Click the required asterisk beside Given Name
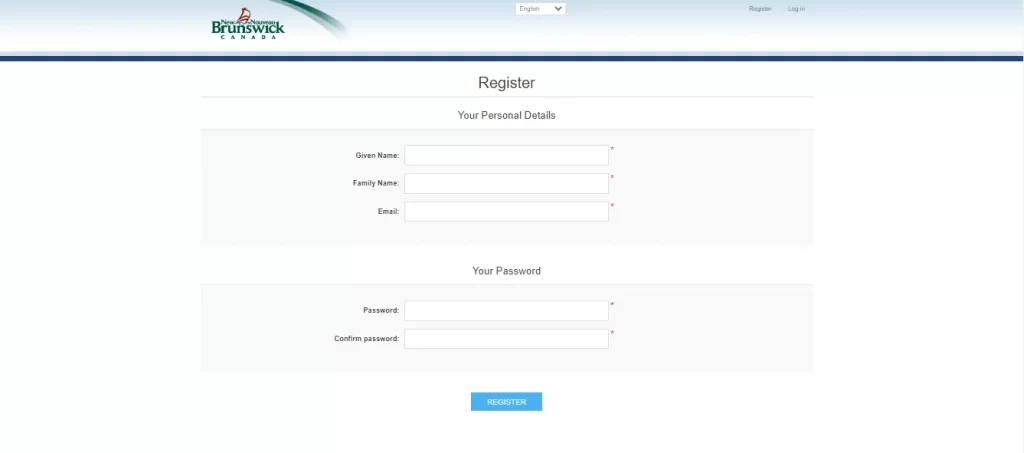This screenshot has height=453, width=1024. 612,150
